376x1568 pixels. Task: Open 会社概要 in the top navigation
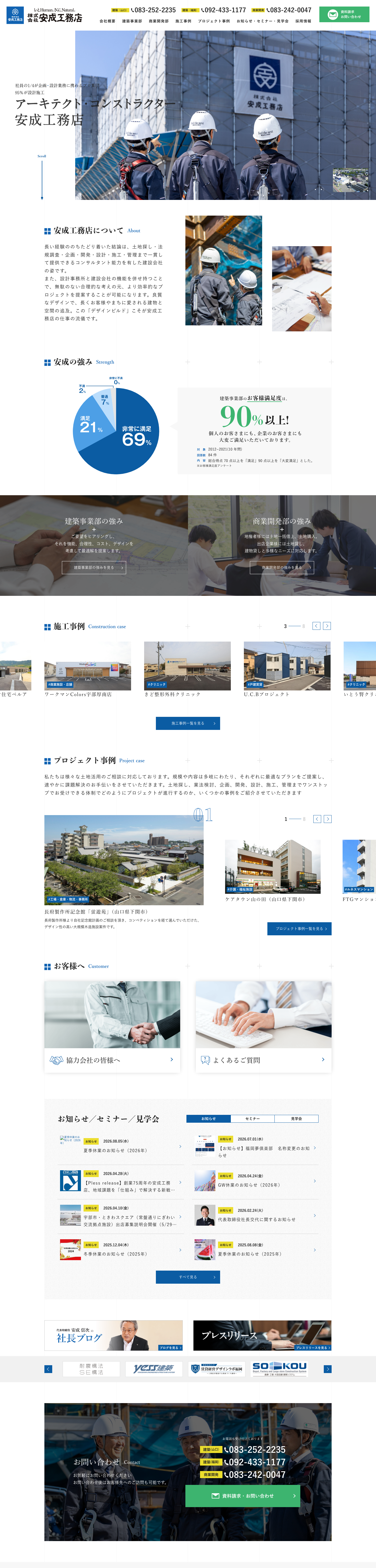(x=107, y=21)
